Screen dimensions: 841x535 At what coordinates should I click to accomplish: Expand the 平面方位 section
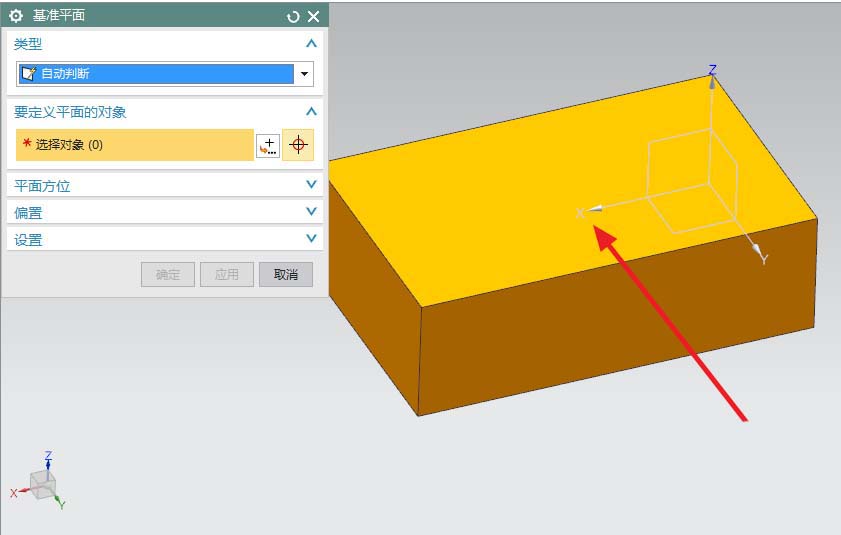pos(311,185)
